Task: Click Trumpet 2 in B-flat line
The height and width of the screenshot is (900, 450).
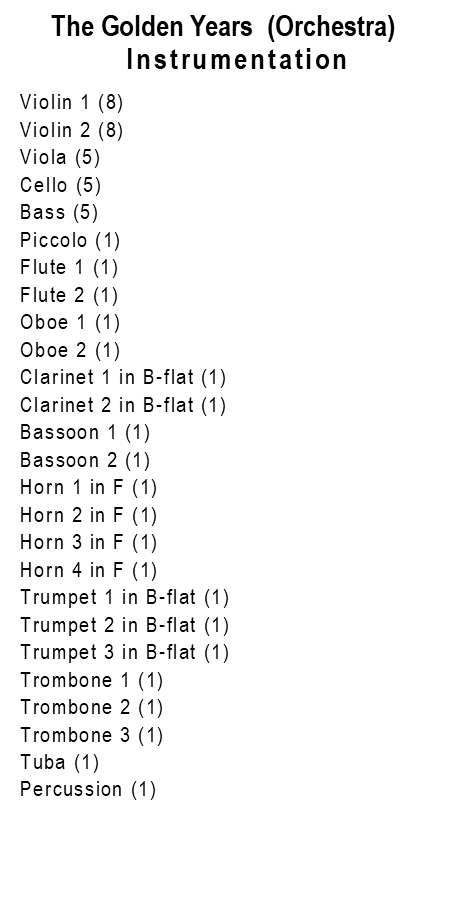Action: click(125, 625)
